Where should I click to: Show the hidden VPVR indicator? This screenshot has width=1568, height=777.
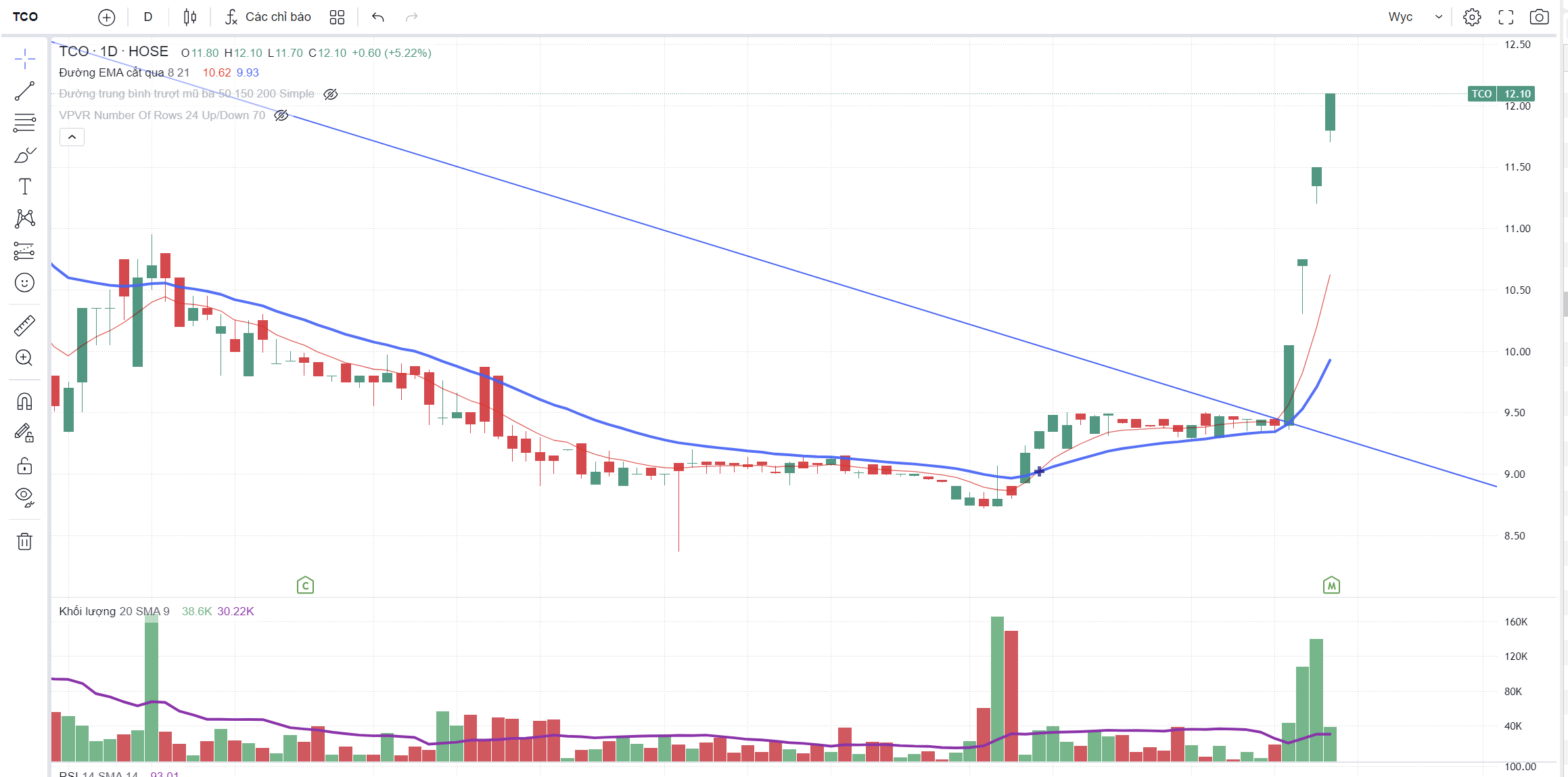pyautogui.click(x=281, y=116)
